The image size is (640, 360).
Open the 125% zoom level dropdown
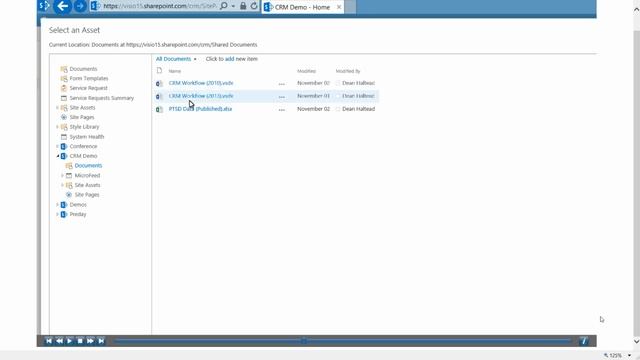tap(629, 356)
